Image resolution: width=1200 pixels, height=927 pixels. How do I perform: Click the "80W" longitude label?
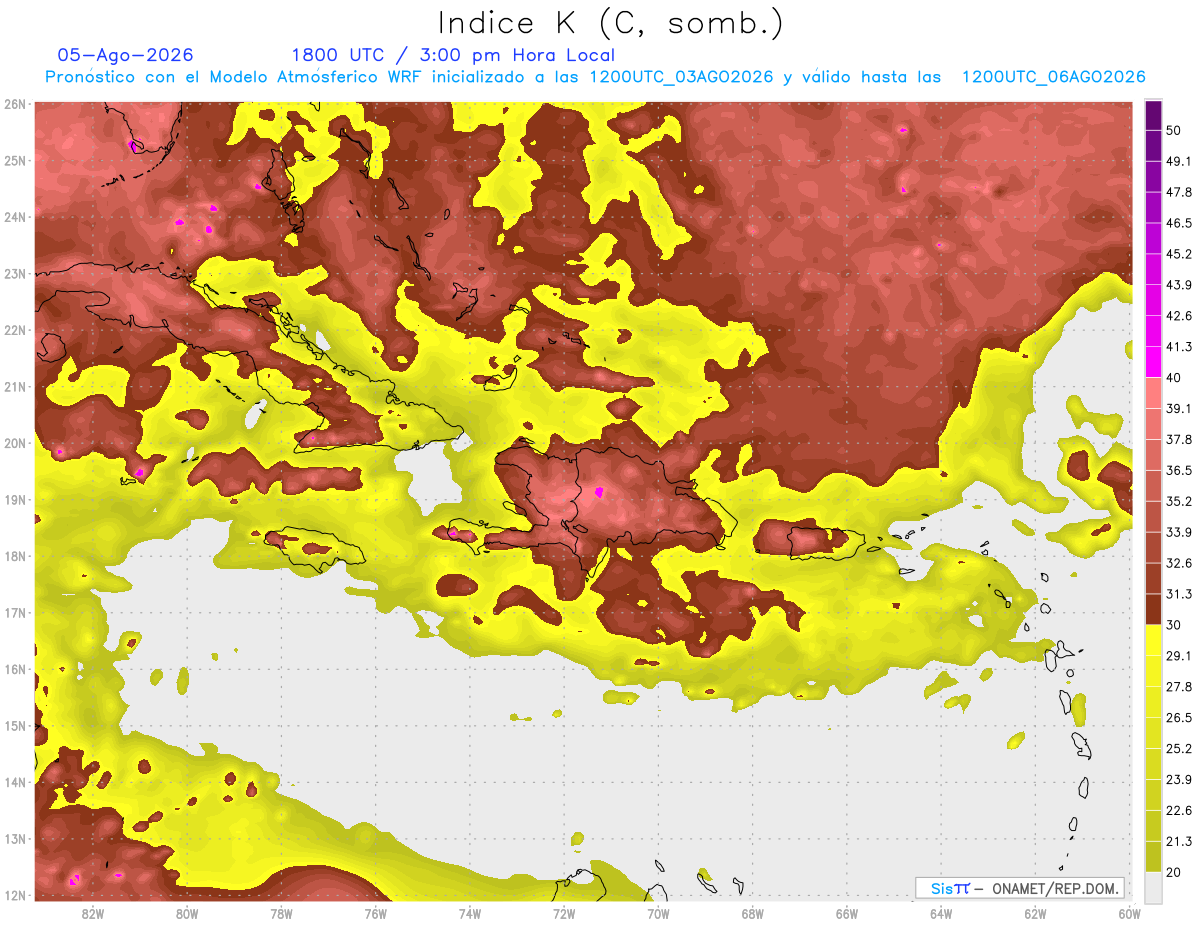(x=187, y=913)
